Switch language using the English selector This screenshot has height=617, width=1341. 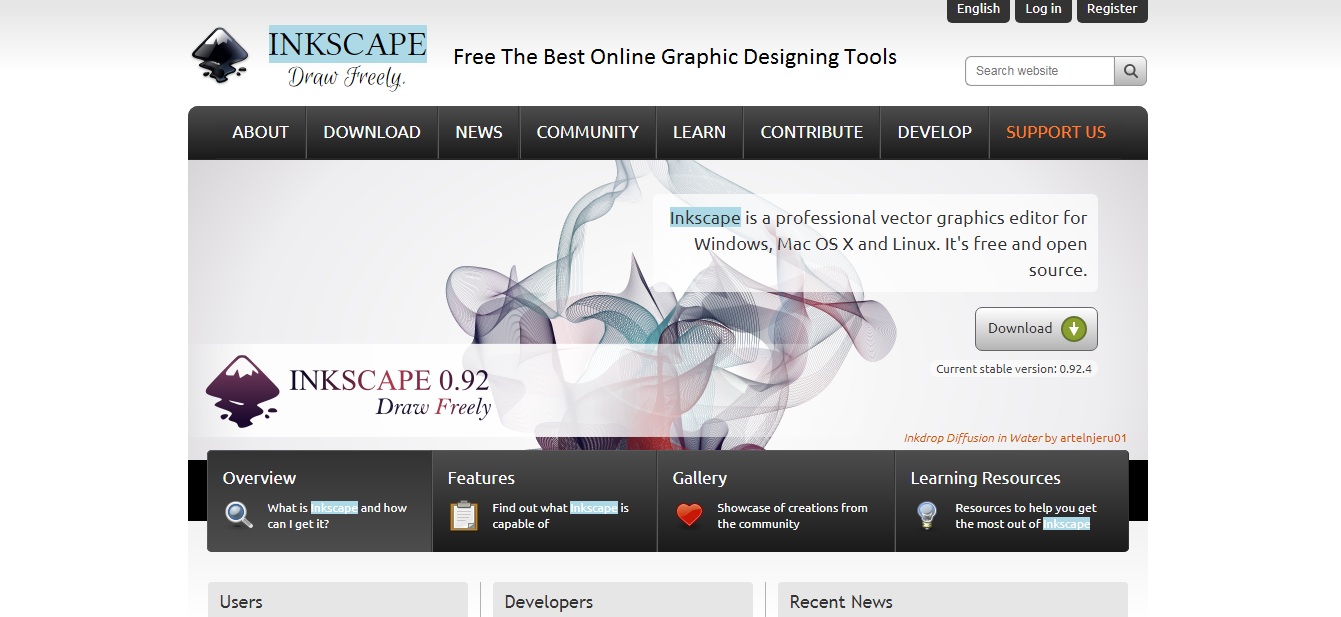click(977, 9)
